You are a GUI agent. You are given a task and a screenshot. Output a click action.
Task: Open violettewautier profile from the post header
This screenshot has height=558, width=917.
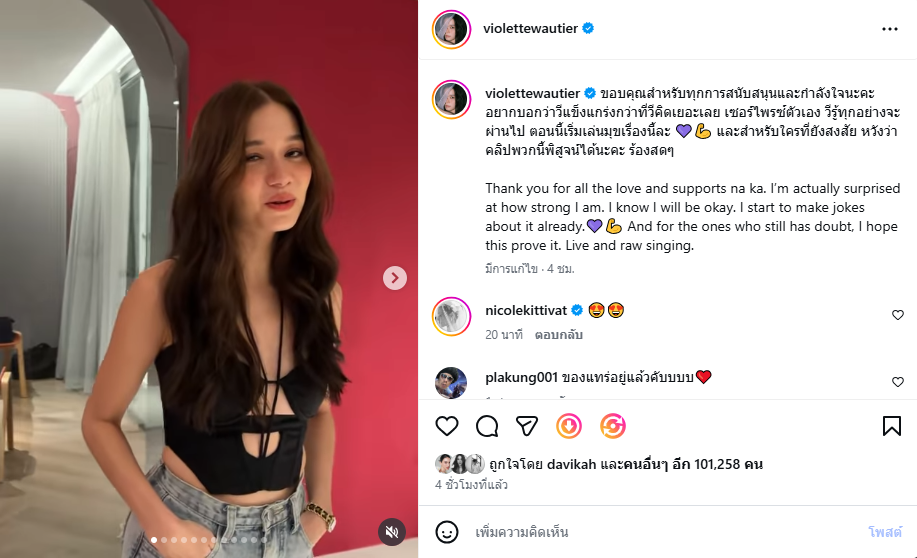(531, 29)
